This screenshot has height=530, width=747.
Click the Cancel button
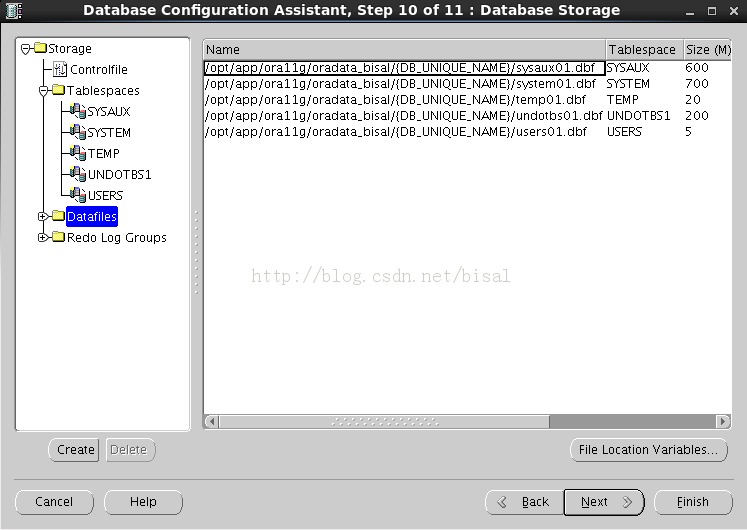point(54,502)
